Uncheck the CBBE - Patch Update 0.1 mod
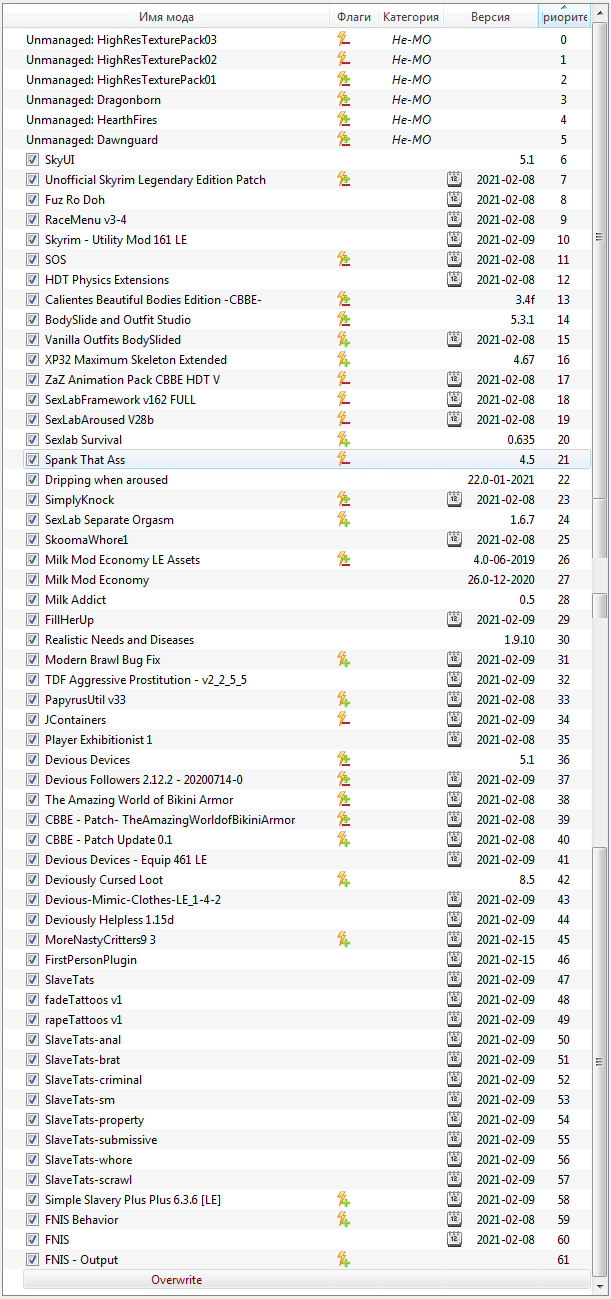Image resolution: width=611 pixels, height=1299 pixels. pyautogui.click(x=33, y=840)
